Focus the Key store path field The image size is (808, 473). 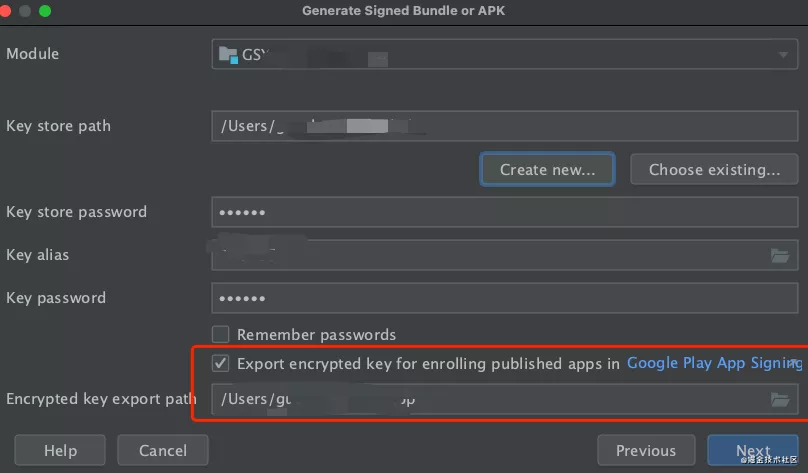[x=504, y=126]
